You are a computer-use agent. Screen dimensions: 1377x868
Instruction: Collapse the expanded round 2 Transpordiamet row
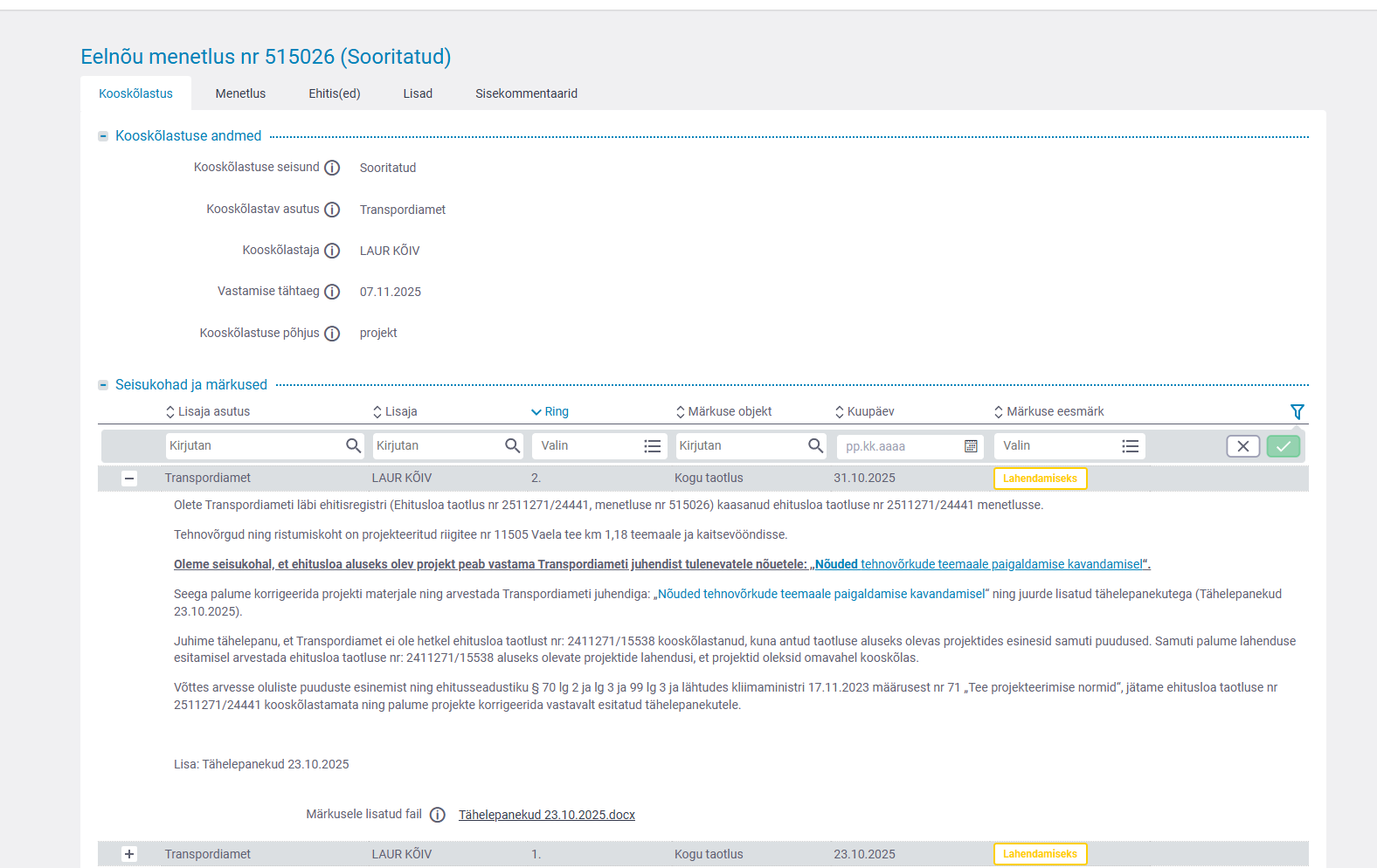(x=129, y=479)
